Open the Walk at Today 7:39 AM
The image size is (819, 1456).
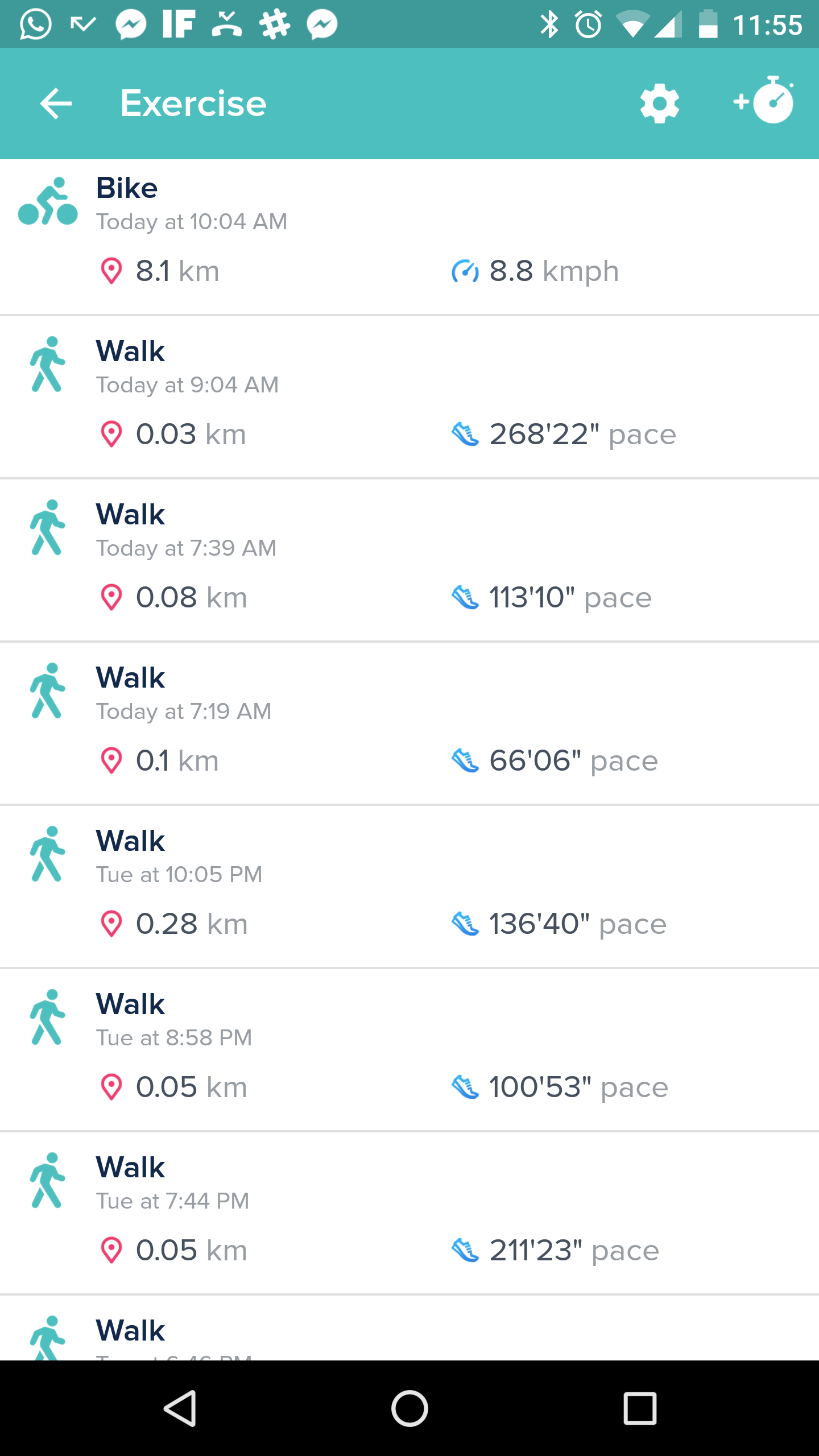(409, 560)
